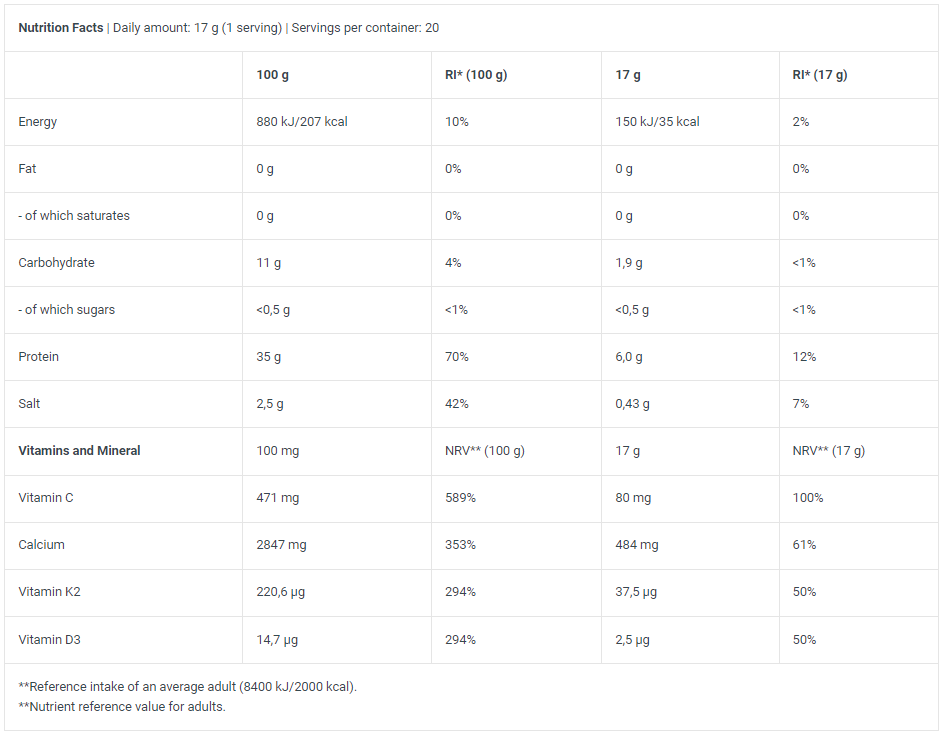Select the Protein 35 g value
944x735 pixels.
pyautogui.click(x=269, y=356)
